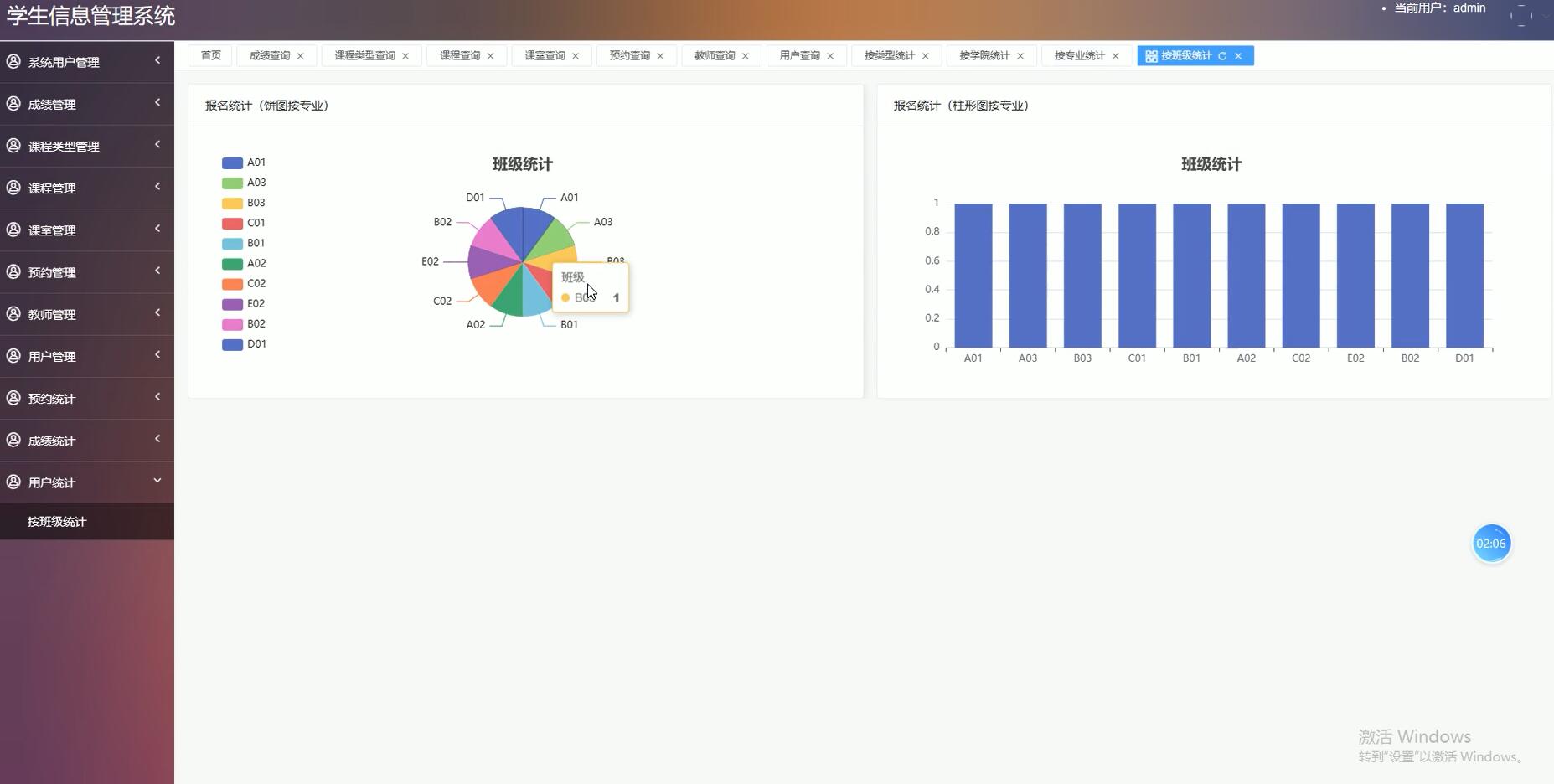Screen dimensions: 1554x784
Task: Click the 课程管理 sidebar icon
Action: click(x=13, y=188)
